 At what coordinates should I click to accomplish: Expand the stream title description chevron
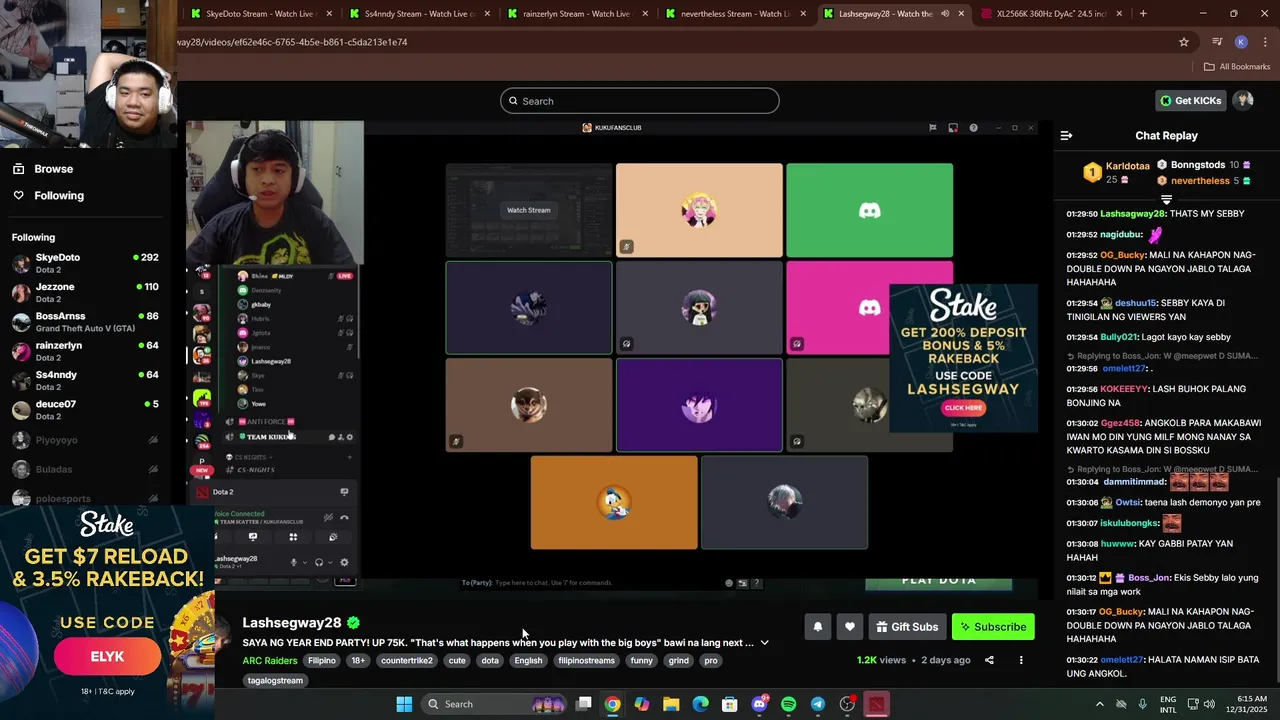click(765, 643)
